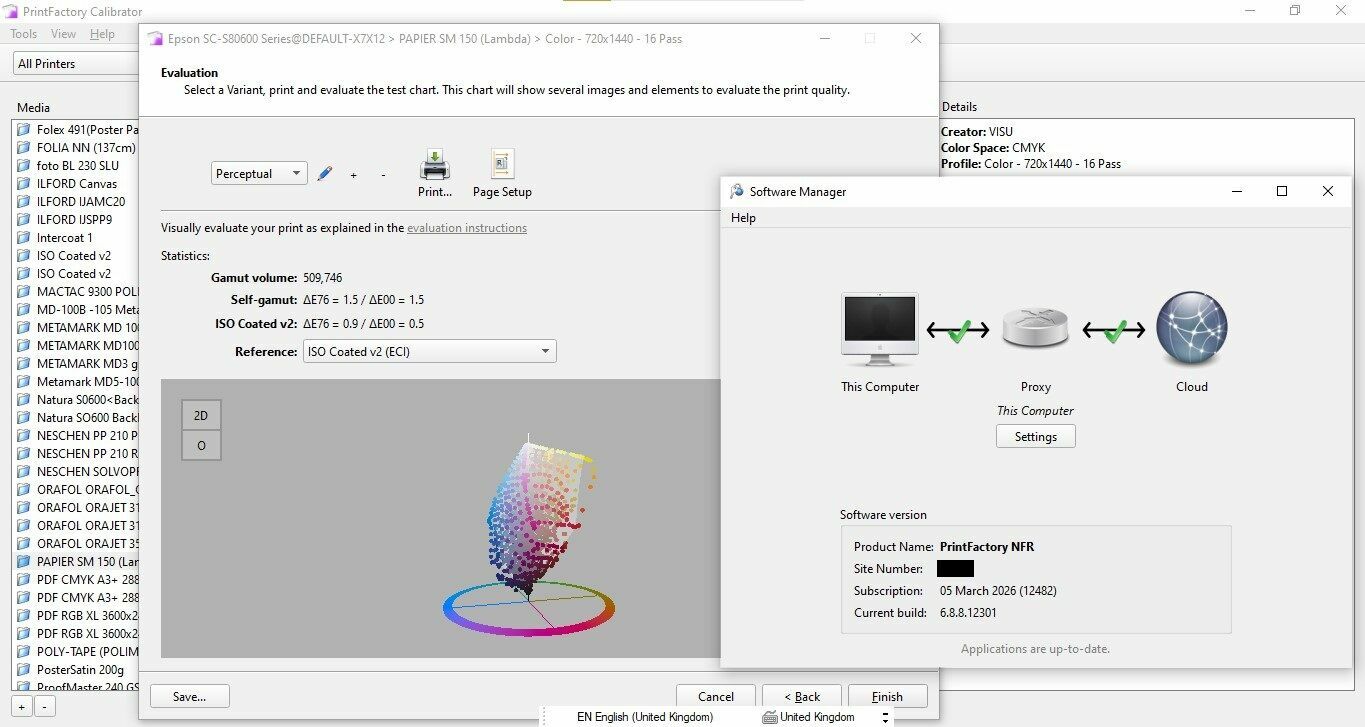
Task: Open the Perceptual variant dropdown
Action: (259, 174)
